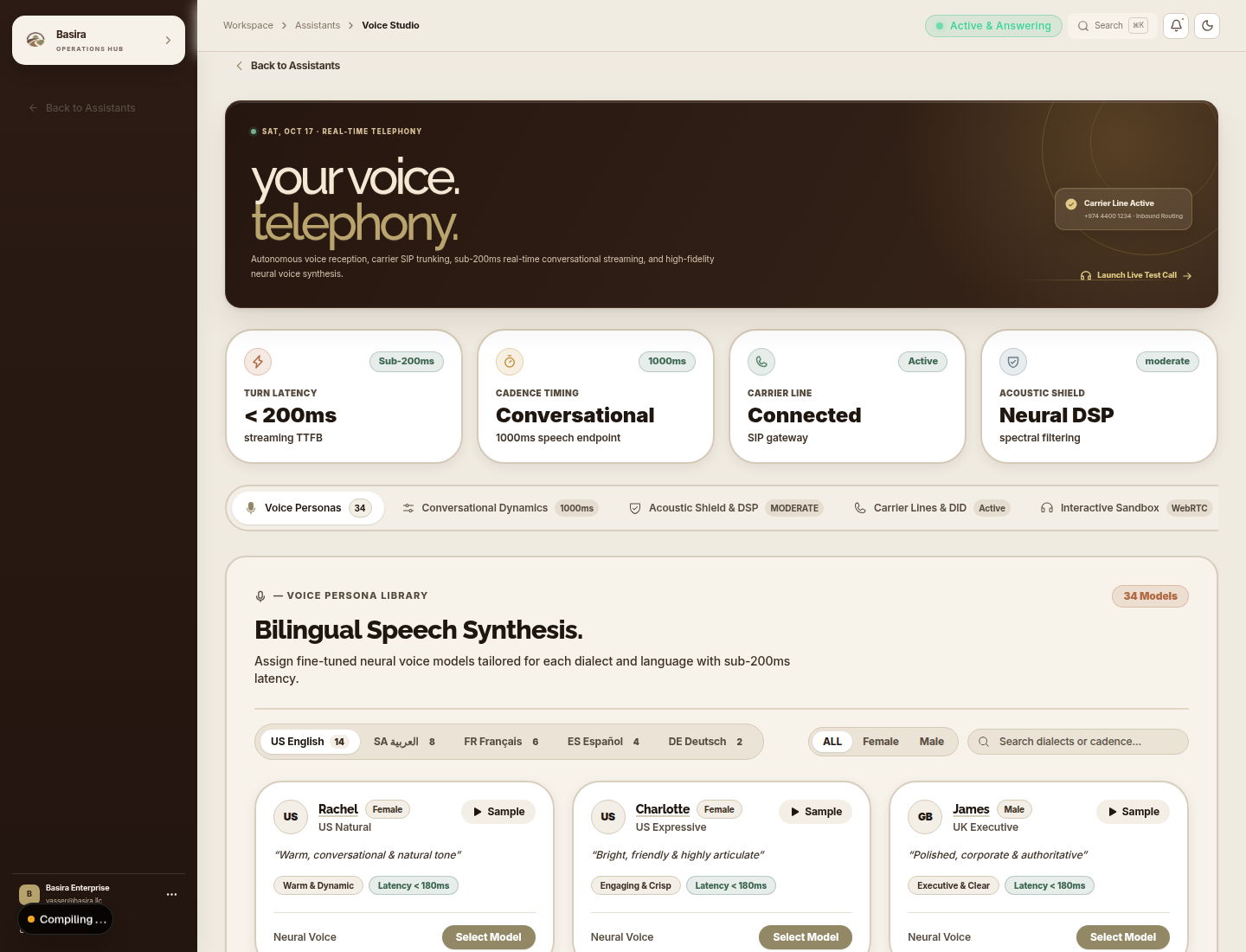Screen dimensions: 1246x952
Task: Click the Carrier Line phone icon
Action: 761,362
